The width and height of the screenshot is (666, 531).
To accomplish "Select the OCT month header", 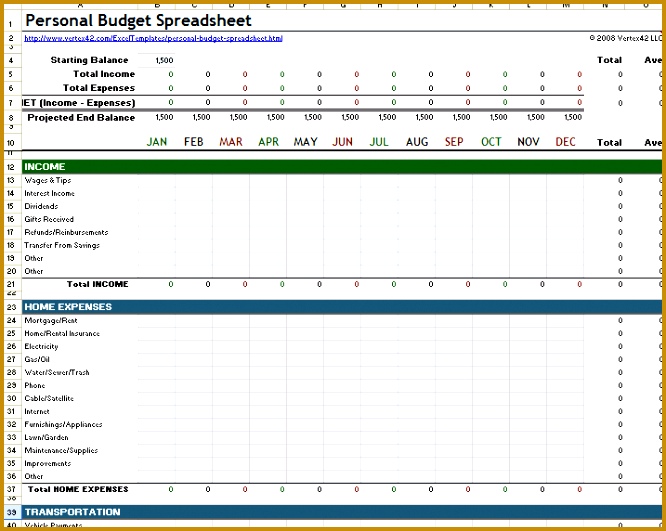I will coord(491,142).
